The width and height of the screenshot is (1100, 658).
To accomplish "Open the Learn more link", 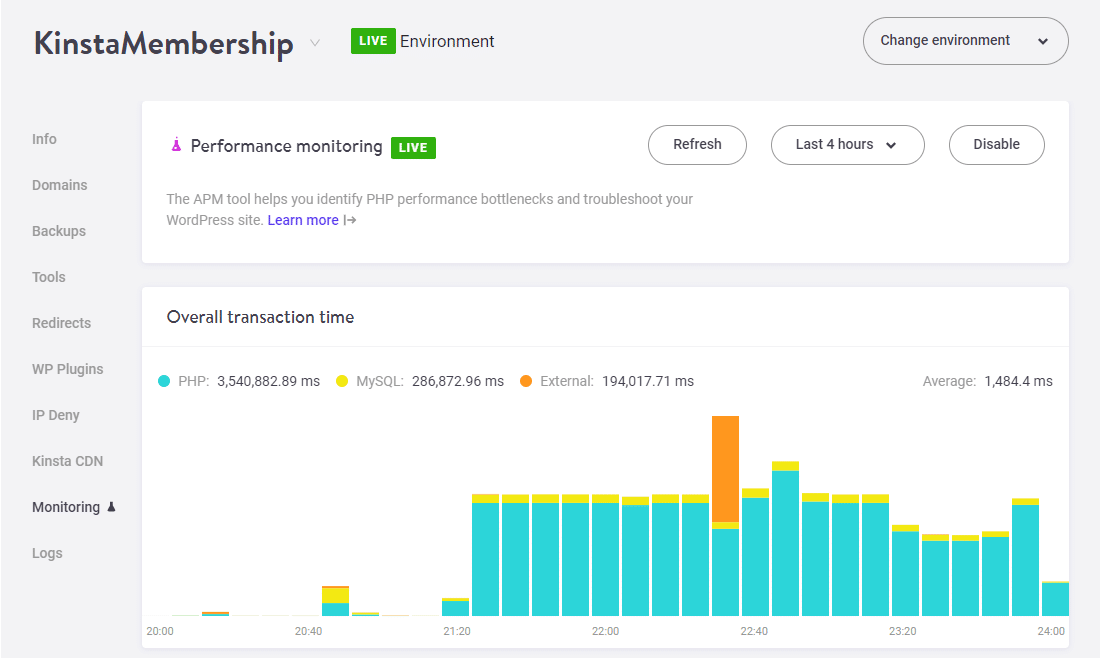I will coord(303,220).
